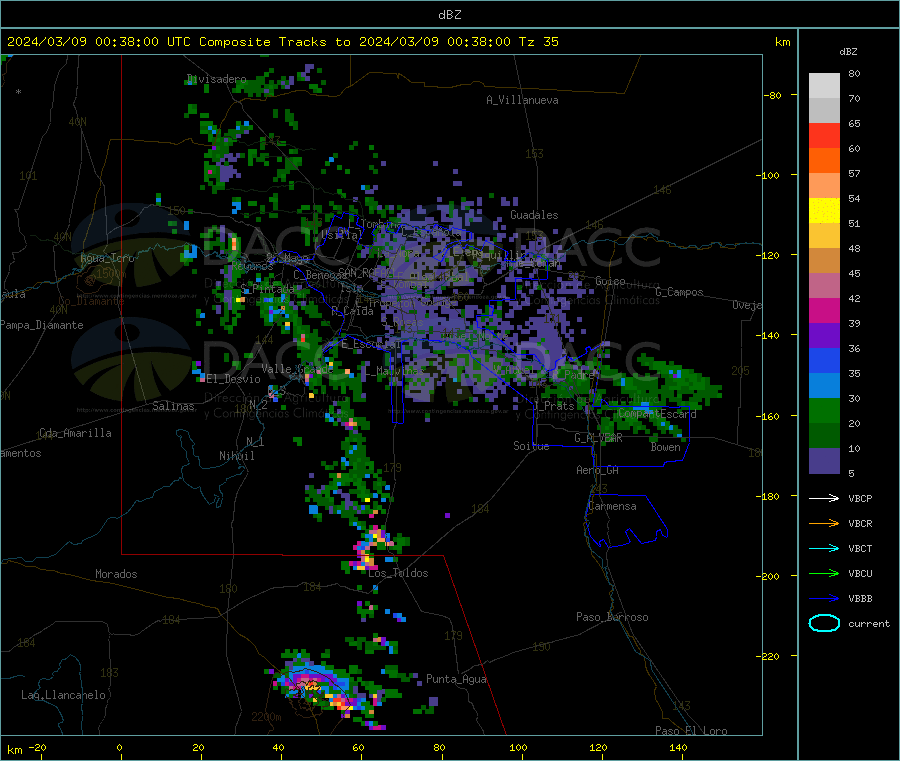Click the purple 36 dBZ color swatch
900x761 pixels.
coord(824,336)
